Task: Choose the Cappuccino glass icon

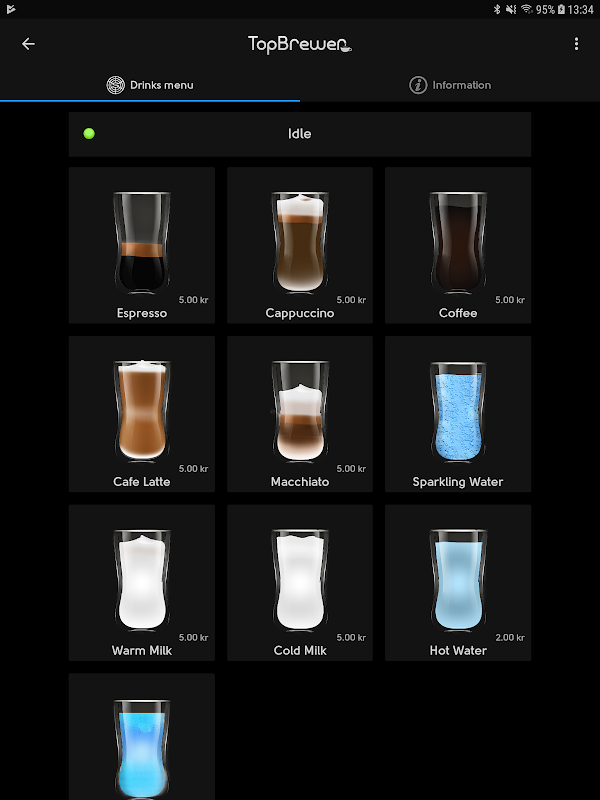Action: pos(300,243)
